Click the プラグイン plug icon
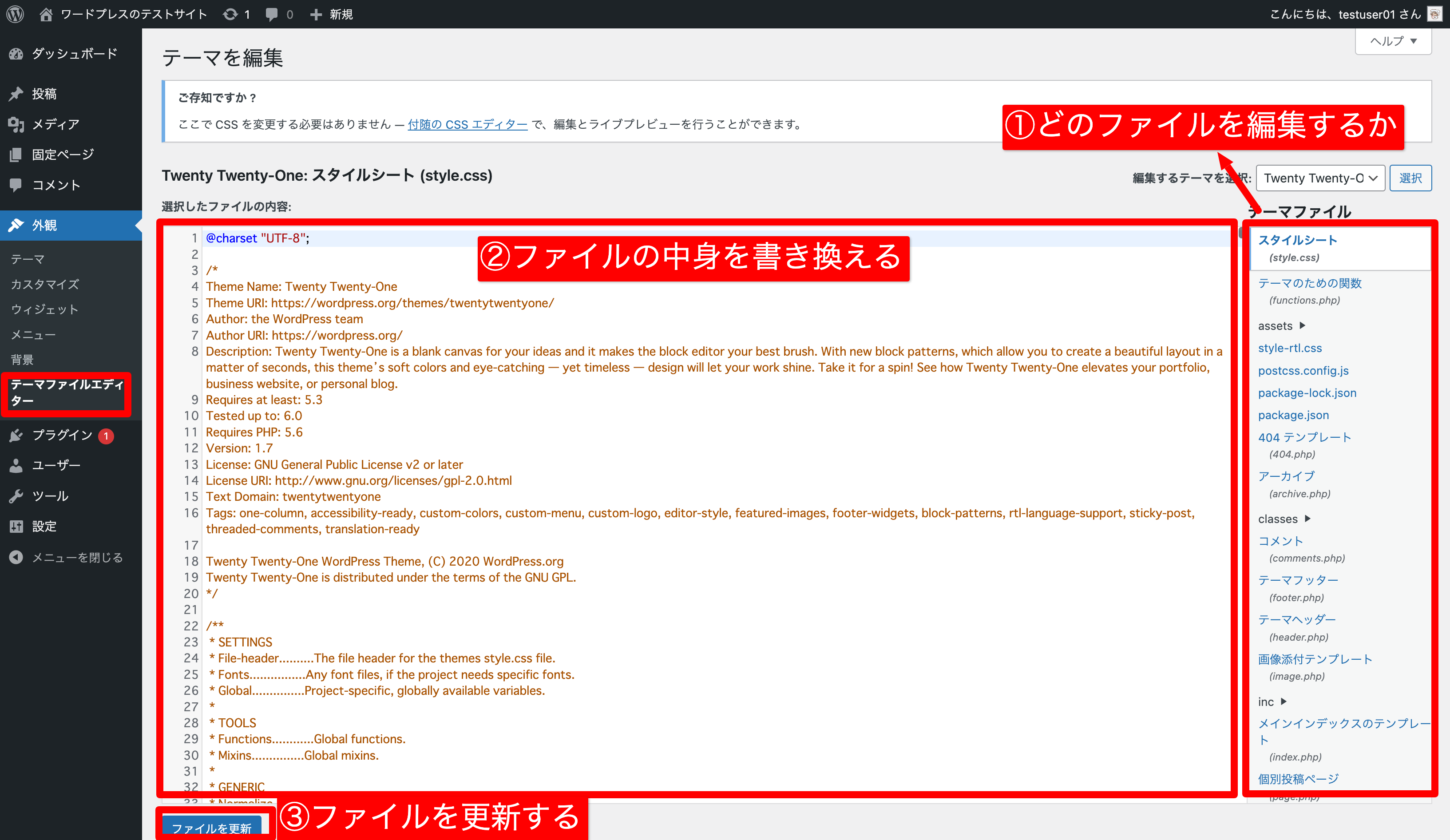The height and width of the screenshot is (840, 1450). [16, 436]
